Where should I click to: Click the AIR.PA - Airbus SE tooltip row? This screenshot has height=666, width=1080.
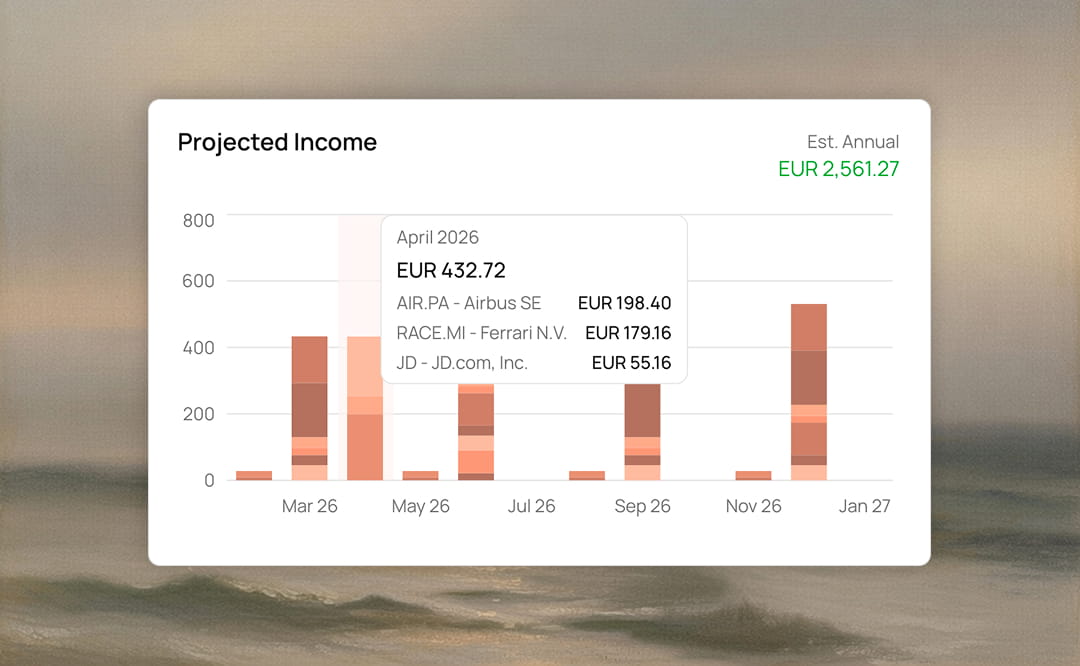[x=469, y=303]
